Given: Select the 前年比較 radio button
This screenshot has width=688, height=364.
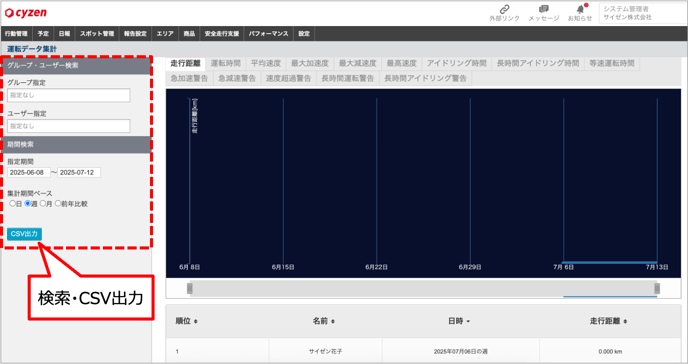Looking at the screenshot, I should pyautogui.click(x=57, y=203).
